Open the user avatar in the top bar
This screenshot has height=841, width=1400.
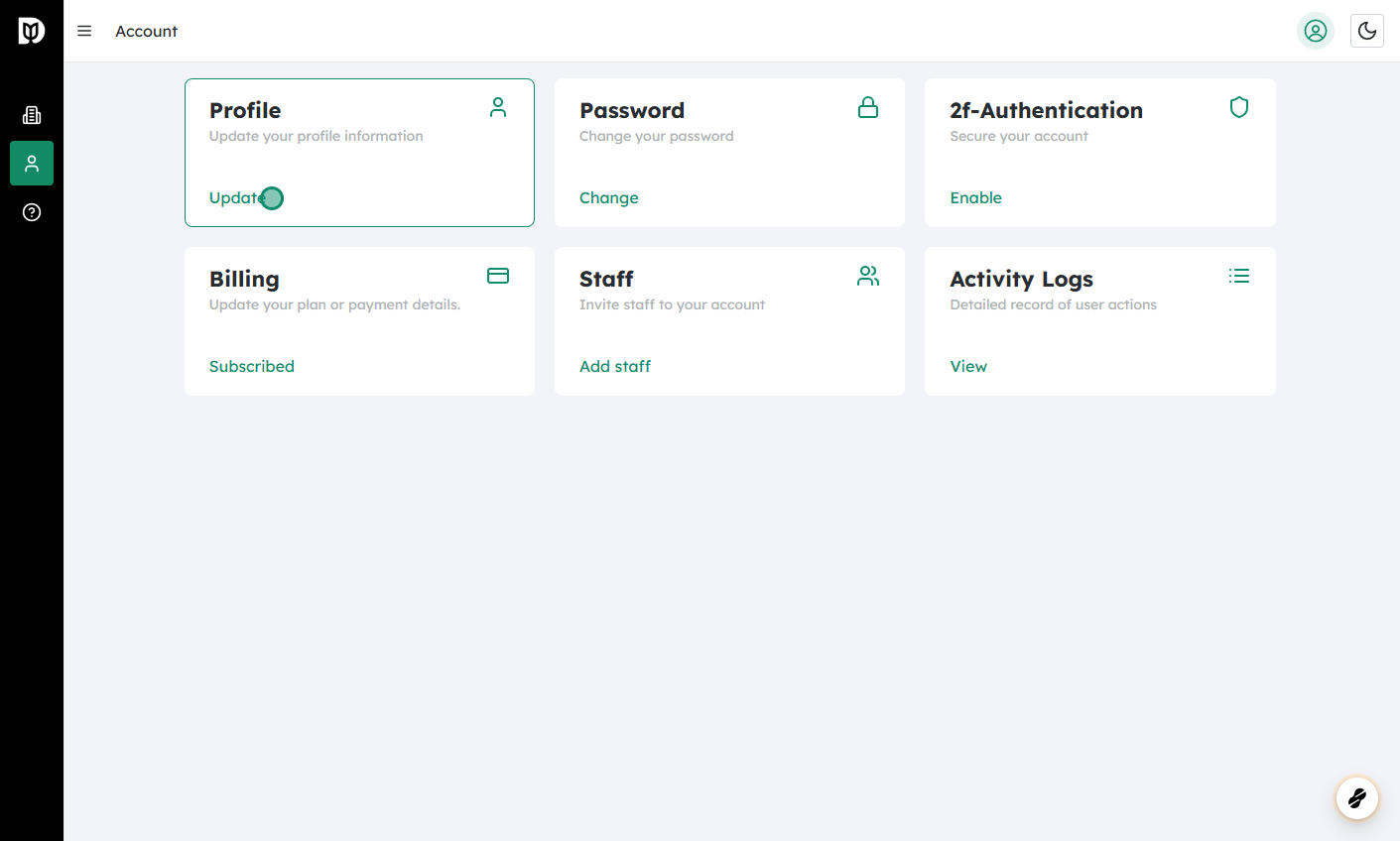tap(1316, 31)
